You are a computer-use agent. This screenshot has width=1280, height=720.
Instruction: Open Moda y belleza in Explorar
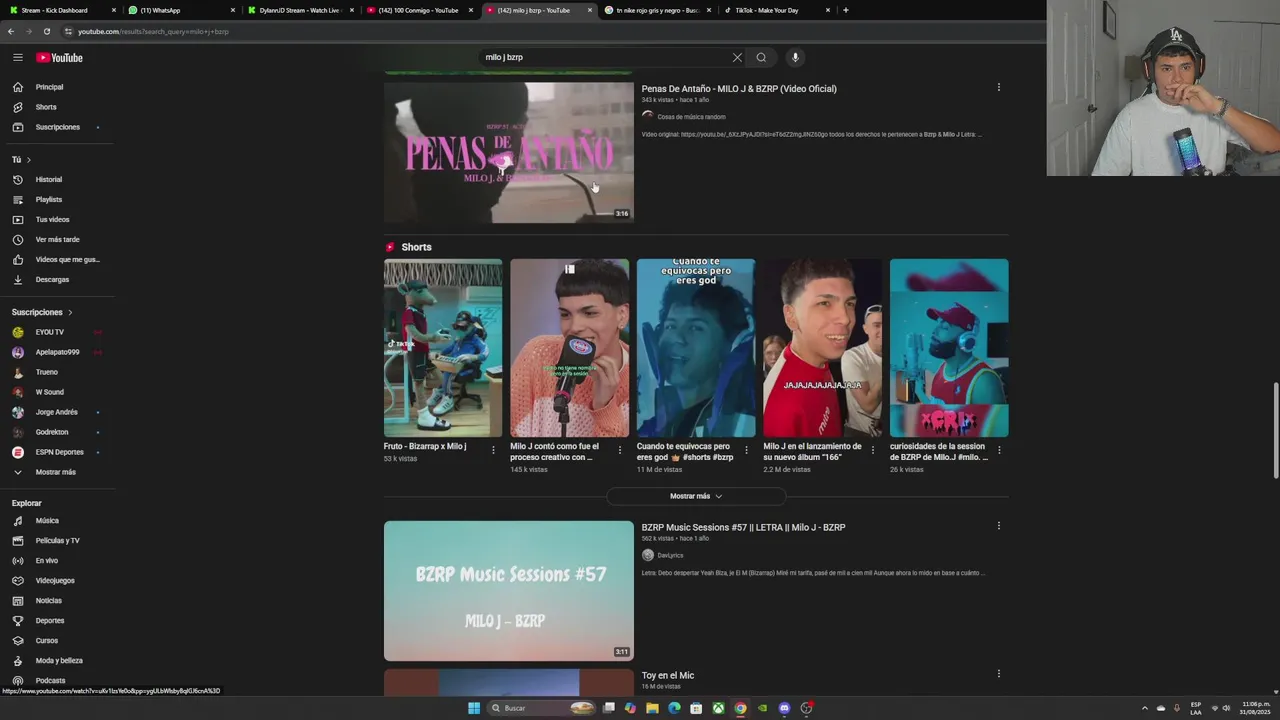(57, 660)
